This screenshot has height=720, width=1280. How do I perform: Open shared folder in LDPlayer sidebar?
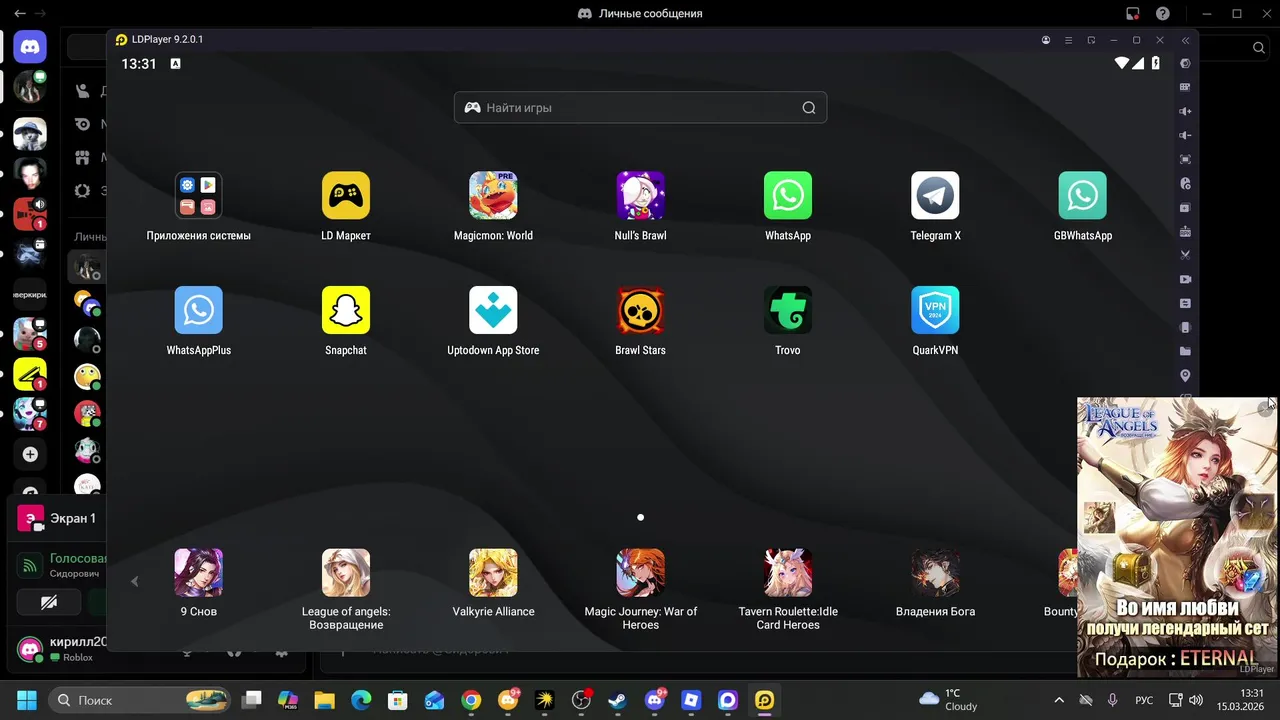(x=1185, y=351)
